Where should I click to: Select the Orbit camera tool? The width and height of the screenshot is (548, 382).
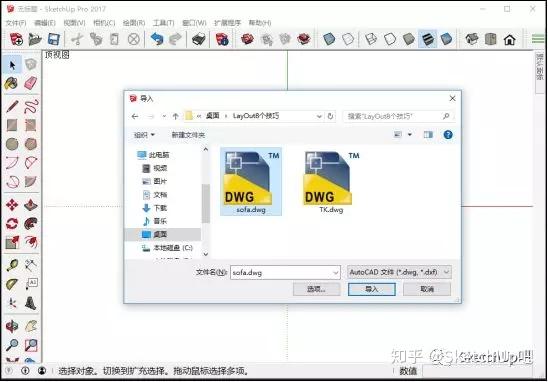pyautogui.click(x=12, y=326)
